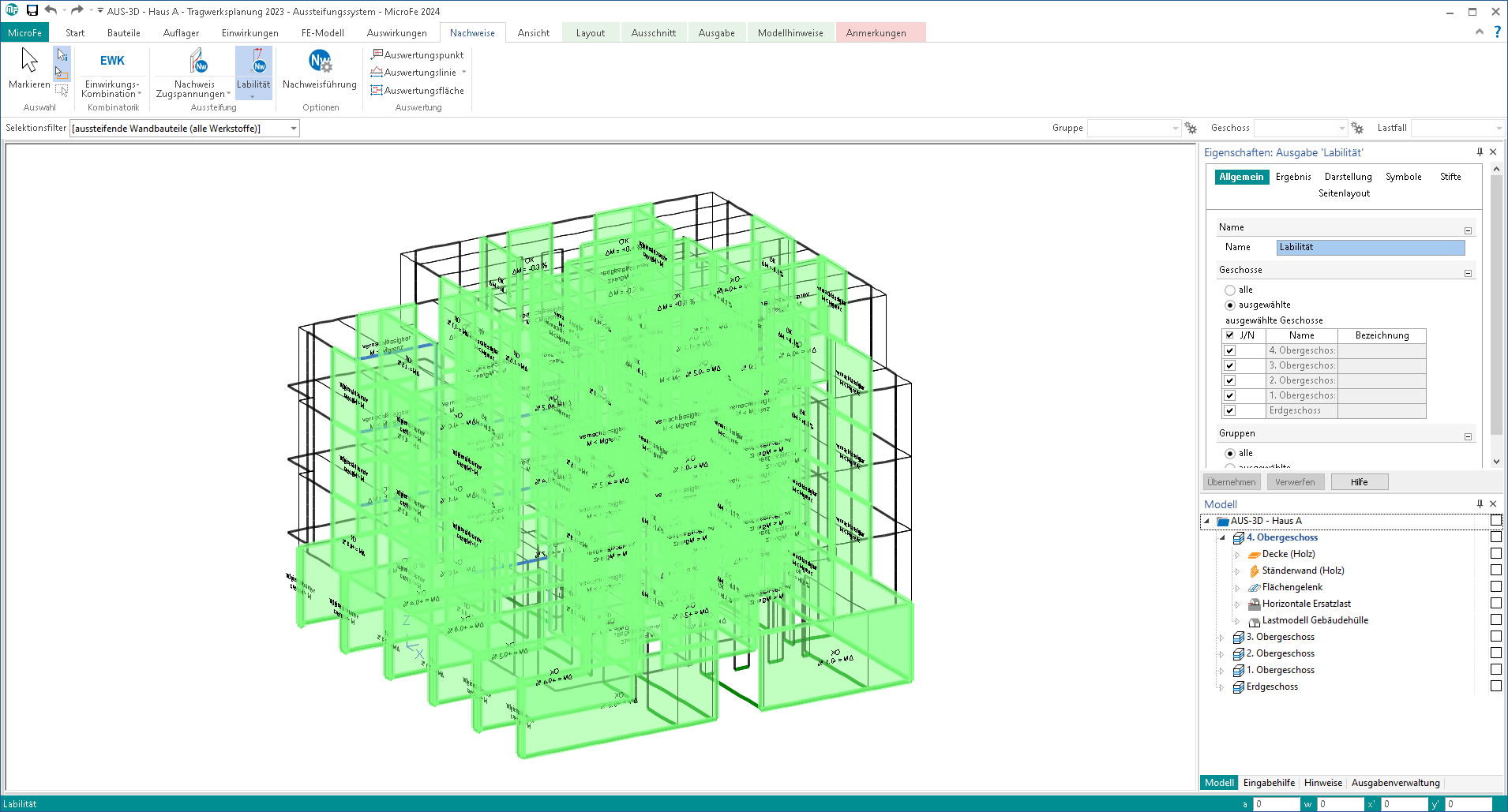Open the Gruppe settings gear icon
Viewport: 1508px width, 812px height.
[1191, 128]
